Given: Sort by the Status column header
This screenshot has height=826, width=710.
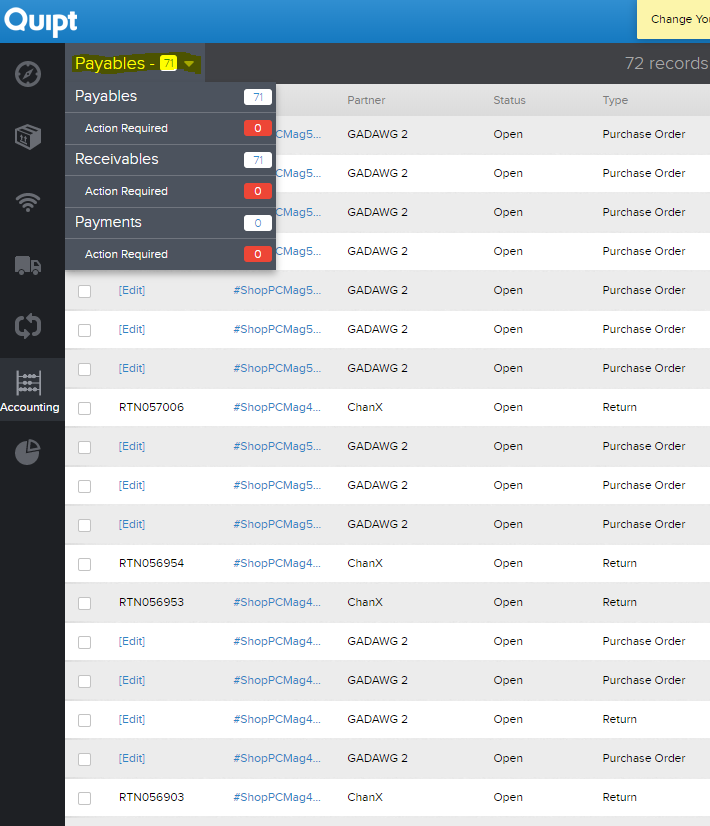Looking at the screenshot, I should pos(509,100).
